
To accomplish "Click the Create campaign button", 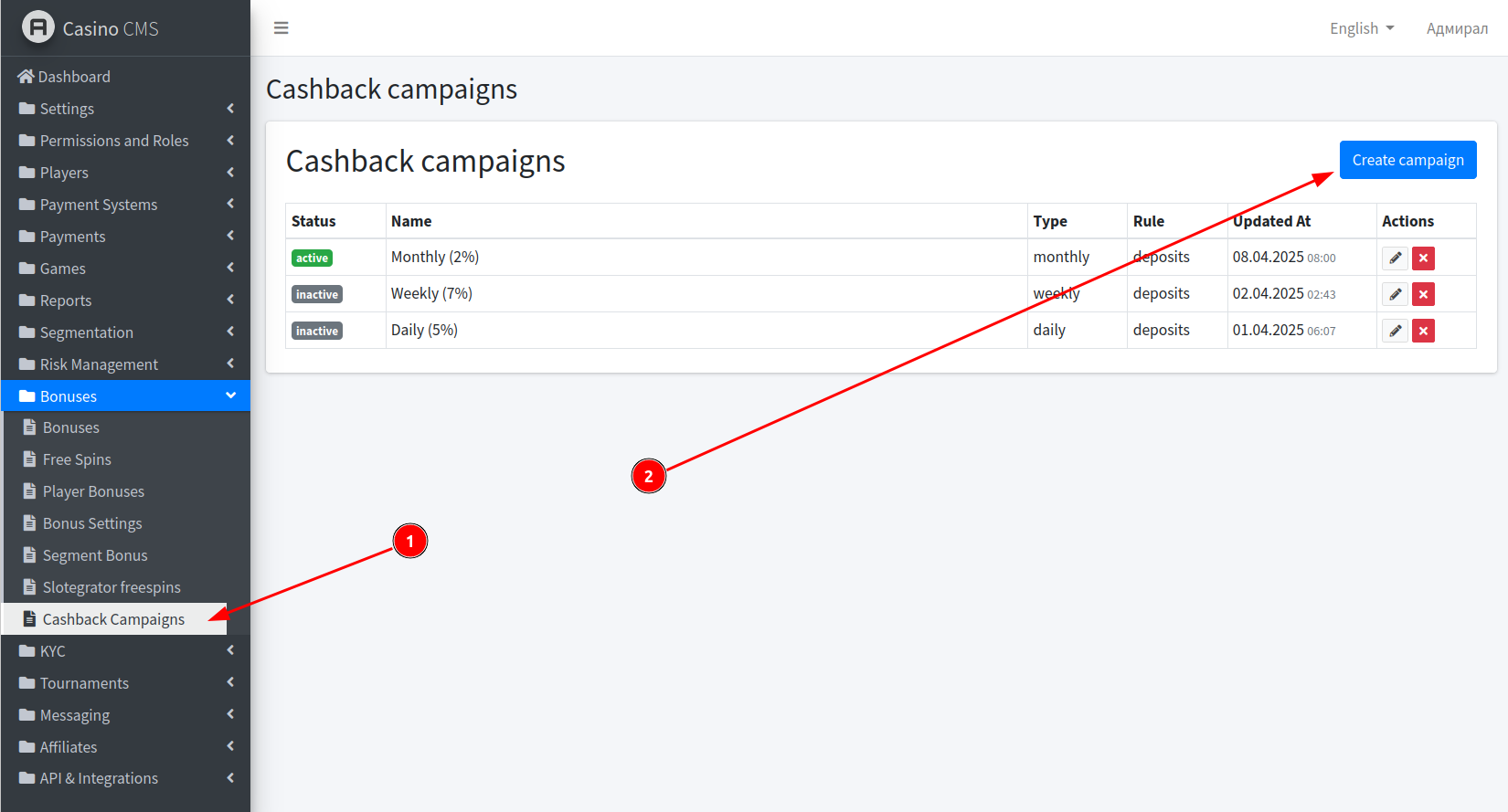I will (1407, 160).
